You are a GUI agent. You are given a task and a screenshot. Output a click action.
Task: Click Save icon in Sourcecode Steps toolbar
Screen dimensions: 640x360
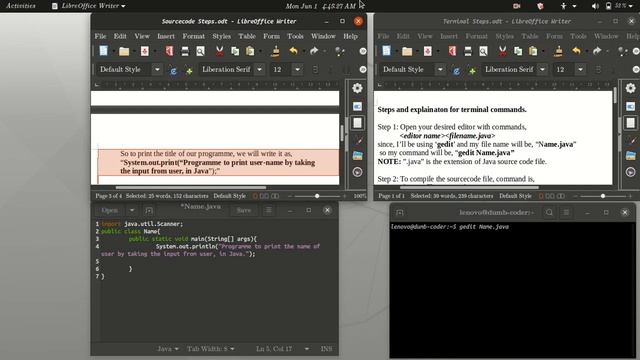click(144, 51)
